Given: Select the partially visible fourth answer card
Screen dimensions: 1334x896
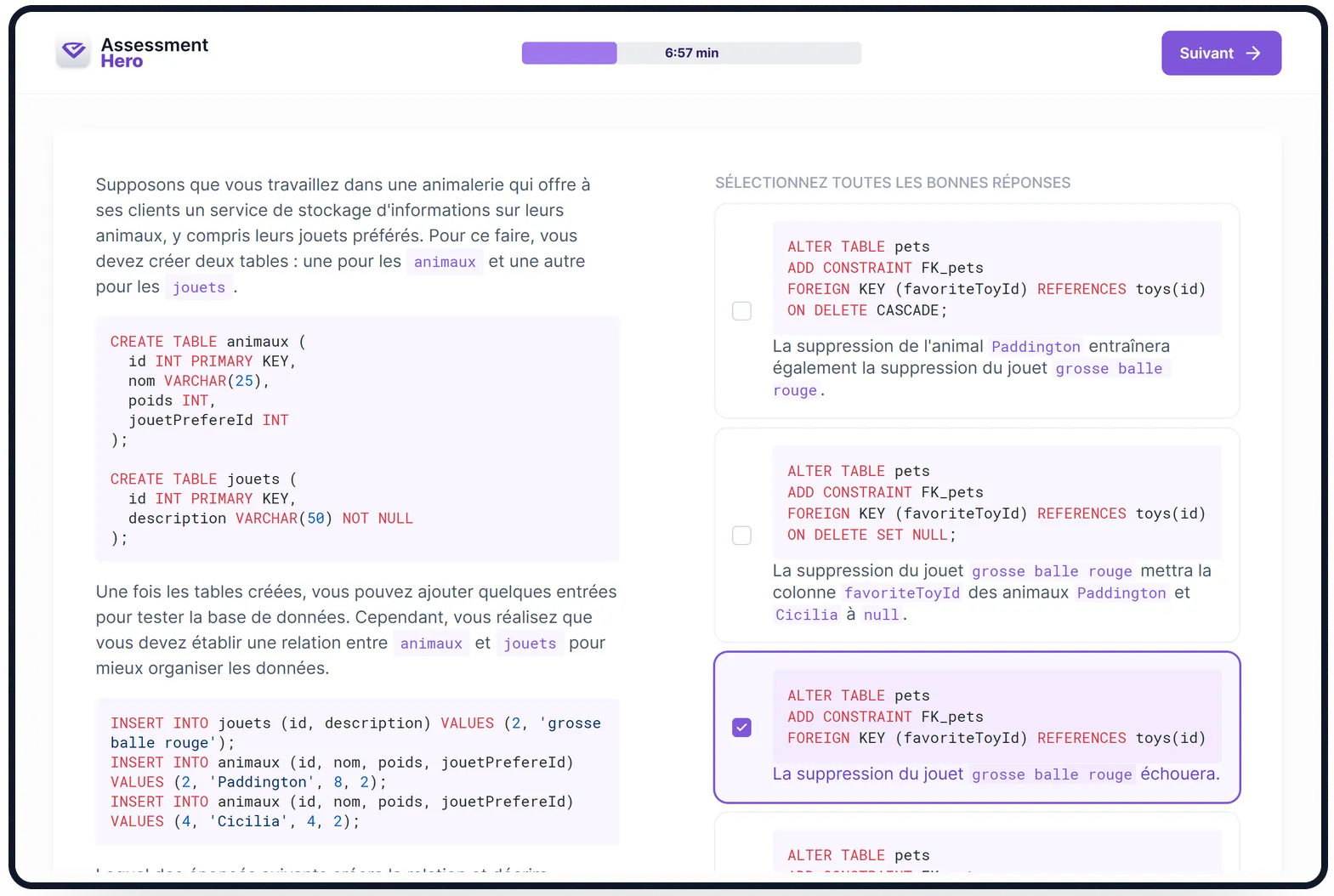Looking at the screenshot, I should (x=976, y=846).
